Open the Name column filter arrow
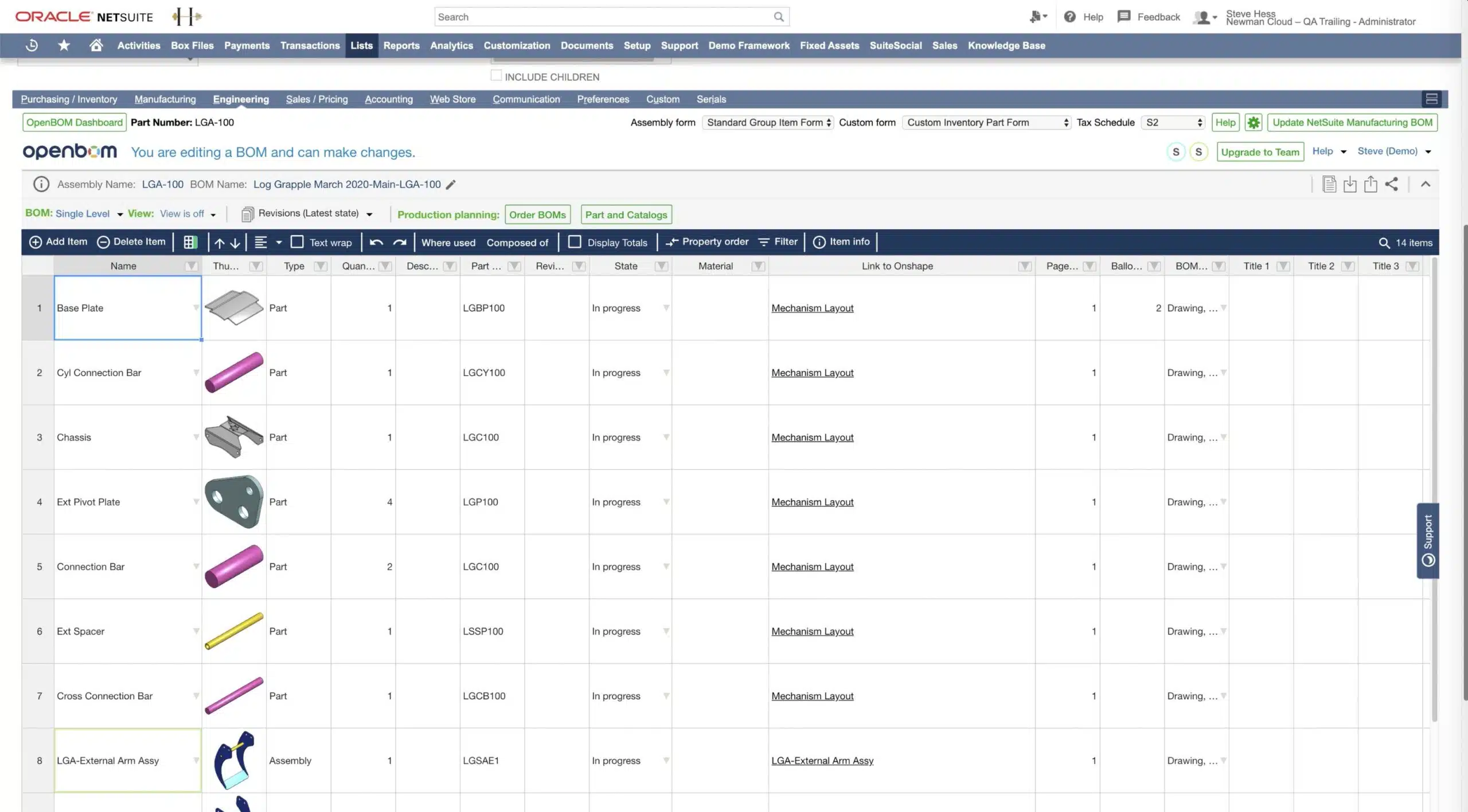Image resolution: width=1468 pixels, height=812 pixels. [191, 266]
